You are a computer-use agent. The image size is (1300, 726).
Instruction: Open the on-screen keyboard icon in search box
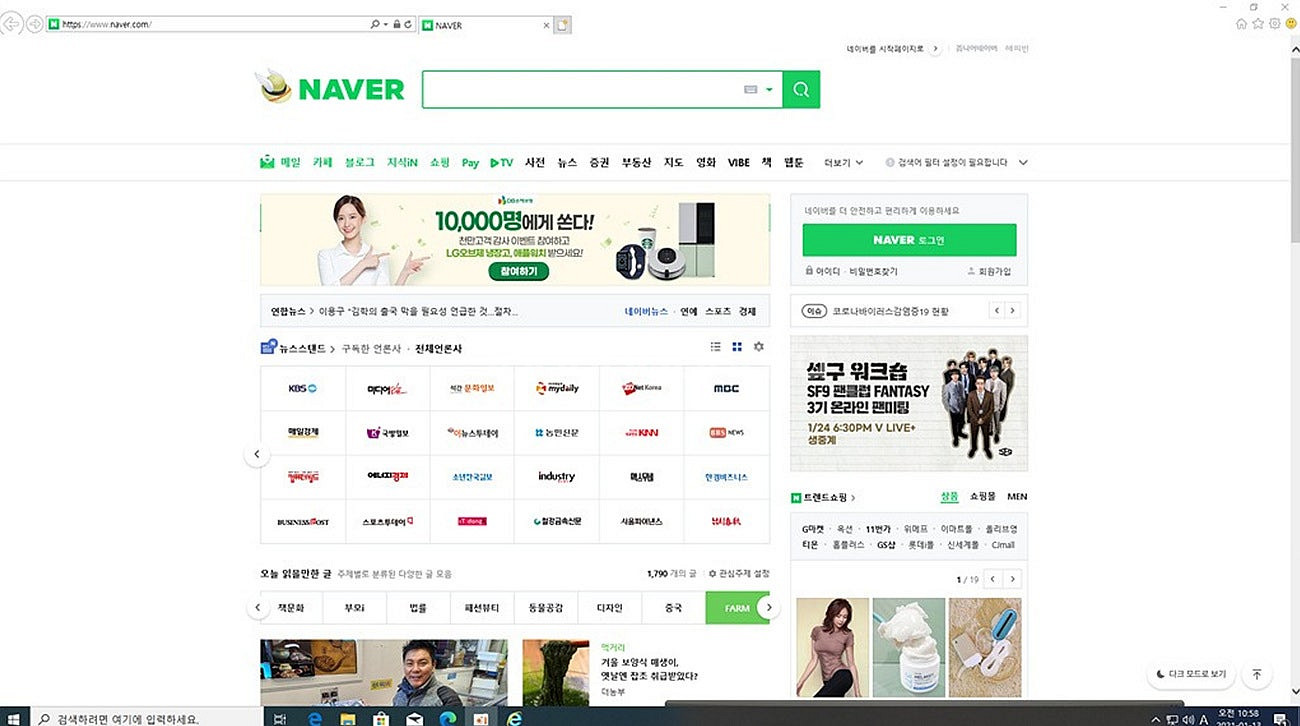[751, 90]
